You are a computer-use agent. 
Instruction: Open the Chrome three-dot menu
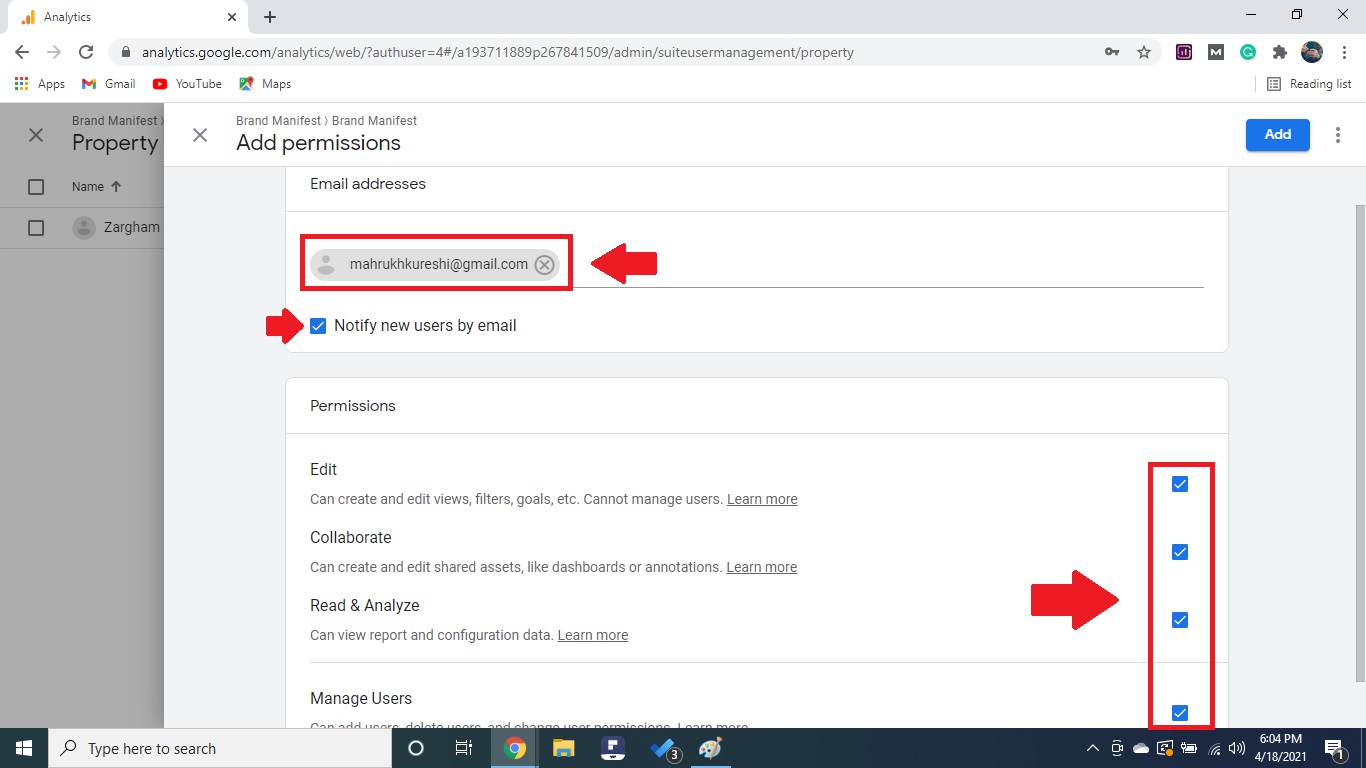click(1344, 52)
